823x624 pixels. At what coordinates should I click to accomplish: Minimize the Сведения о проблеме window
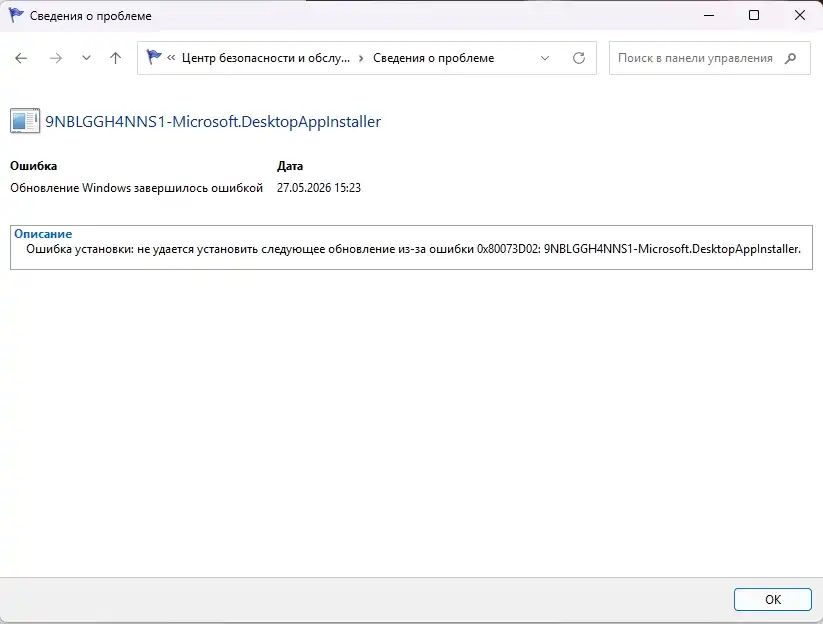pyautogui.click(x=709, y=15)
